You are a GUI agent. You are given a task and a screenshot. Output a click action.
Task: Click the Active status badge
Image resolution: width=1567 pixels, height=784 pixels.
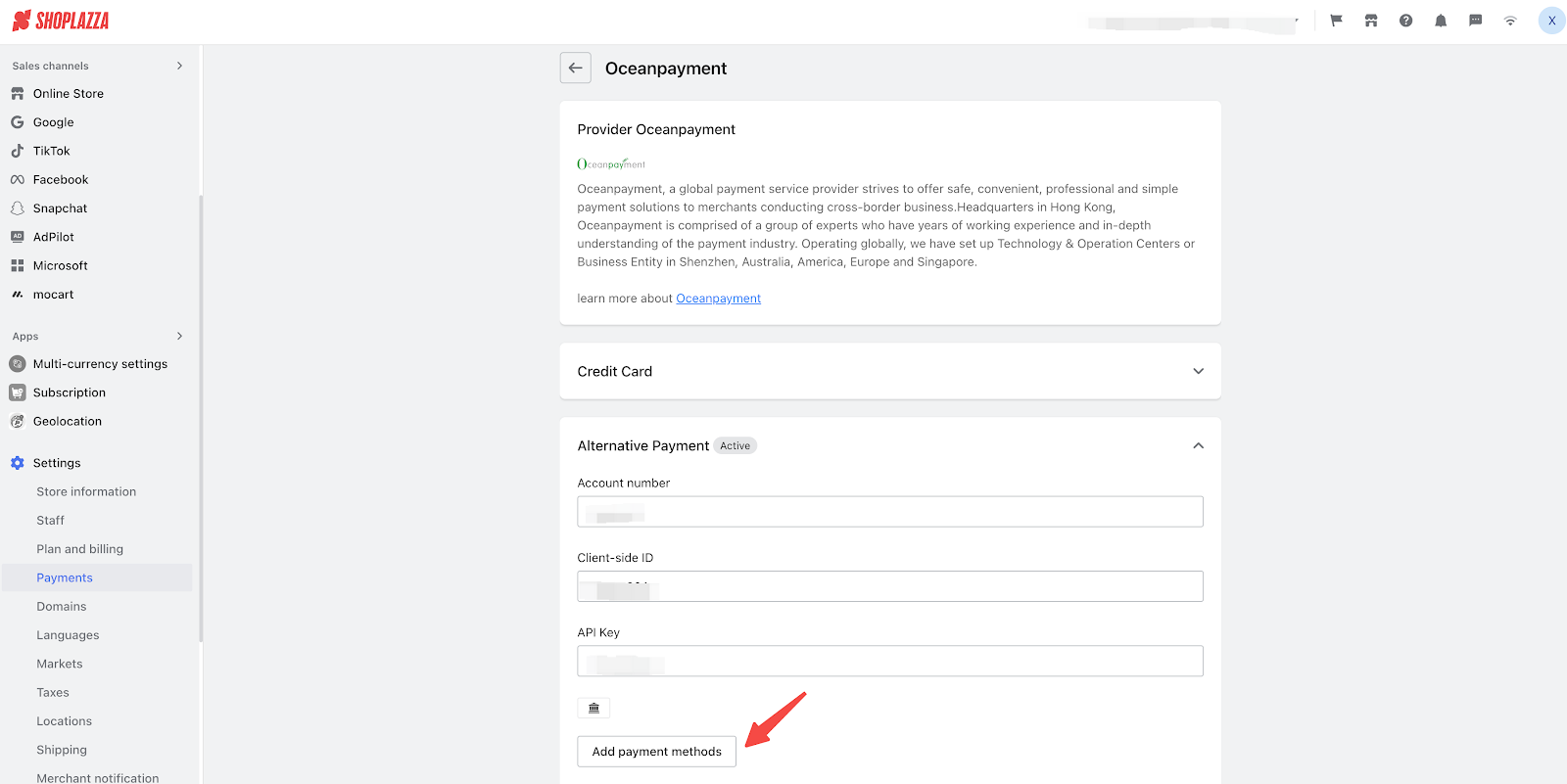[736, 446]
